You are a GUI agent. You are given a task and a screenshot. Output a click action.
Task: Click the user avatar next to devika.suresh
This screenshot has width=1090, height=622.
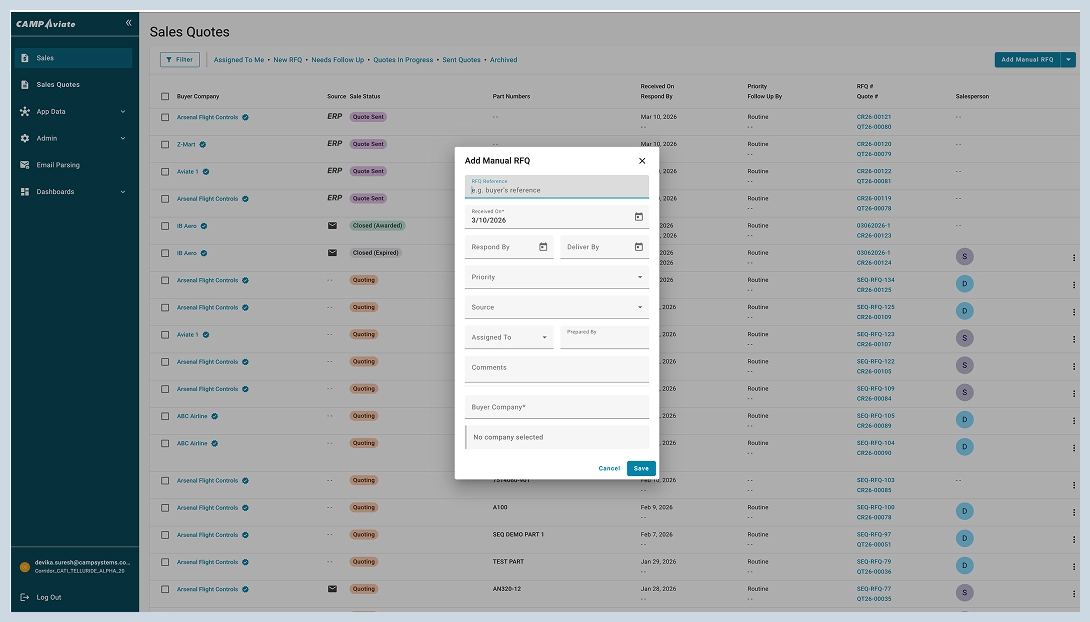pos(24,566)
